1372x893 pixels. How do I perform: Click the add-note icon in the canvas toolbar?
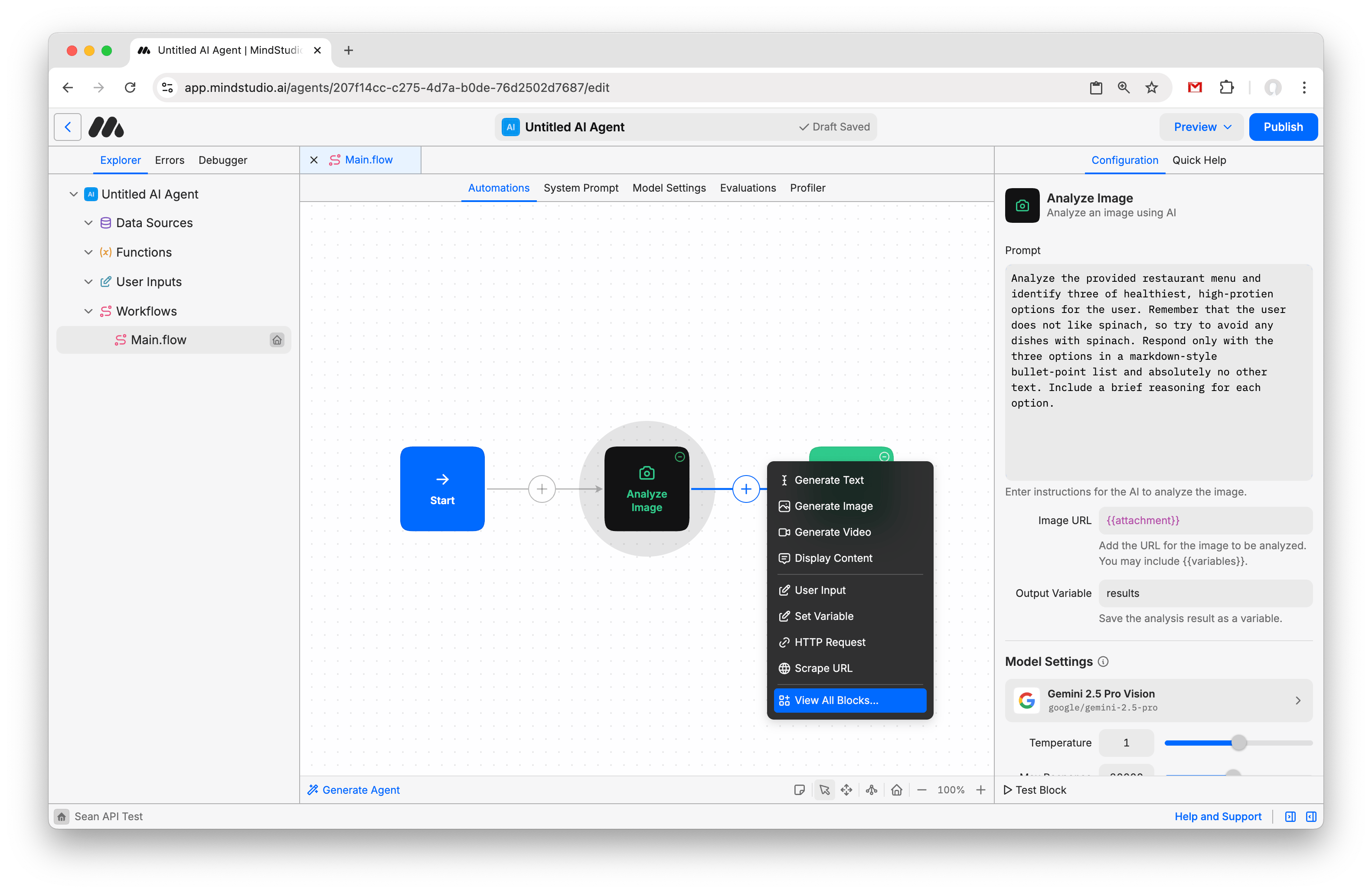click(x=800, y=790)
